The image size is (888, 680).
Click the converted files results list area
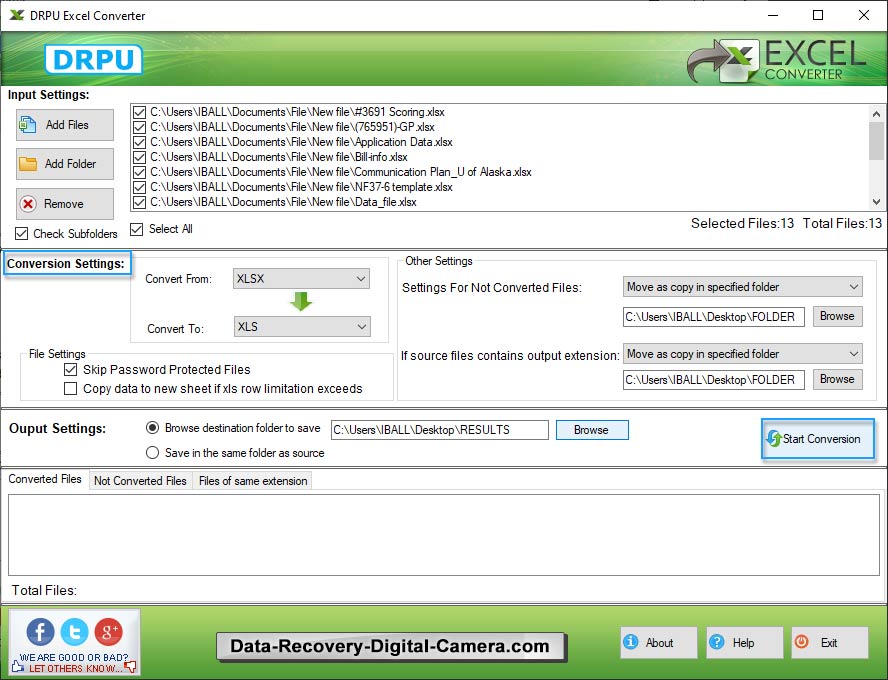443,534
